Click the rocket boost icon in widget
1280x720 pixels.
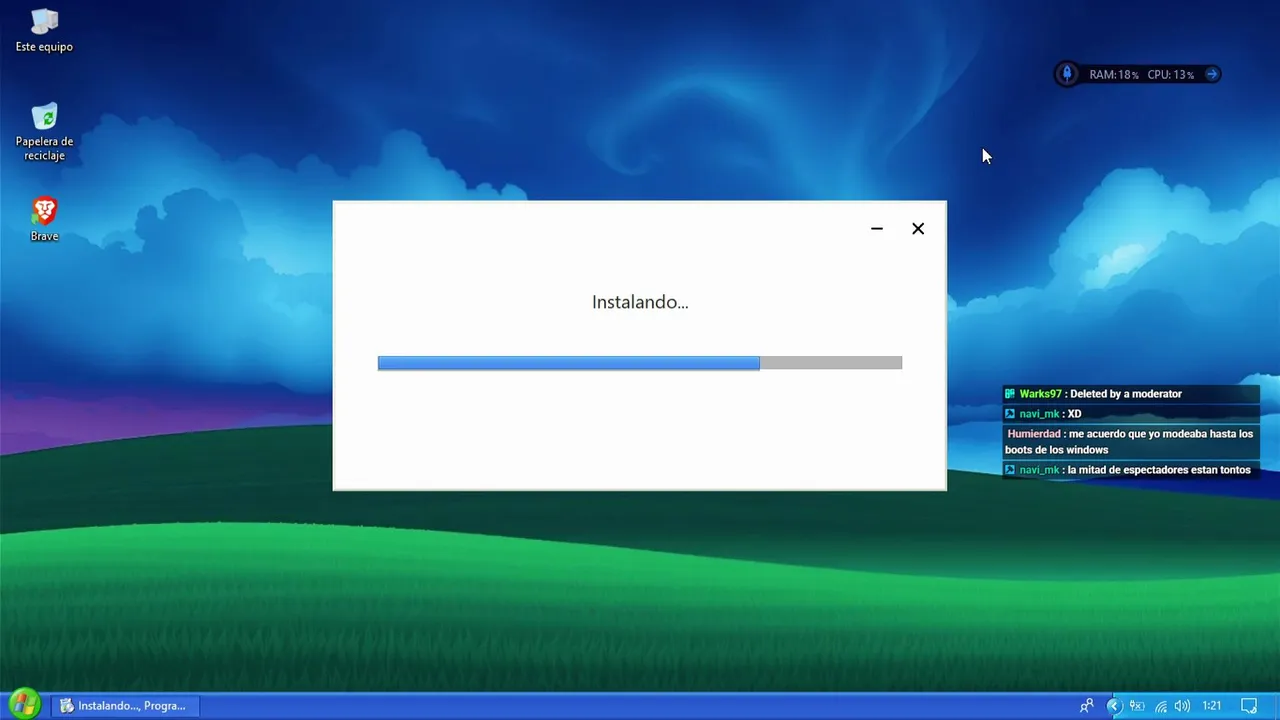pyautogui.click(x=1067, y=74)
